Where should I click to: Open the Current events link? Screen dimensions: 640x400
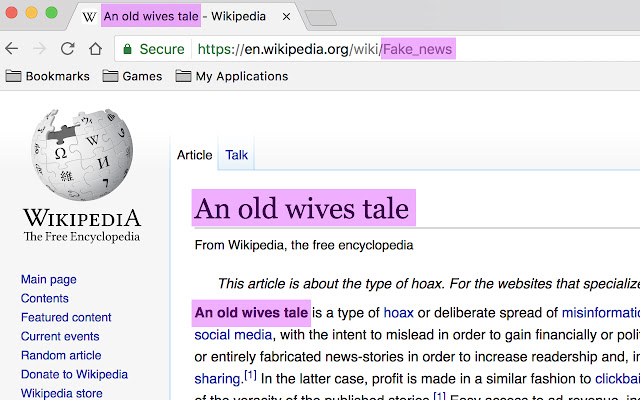click(60, 336)
